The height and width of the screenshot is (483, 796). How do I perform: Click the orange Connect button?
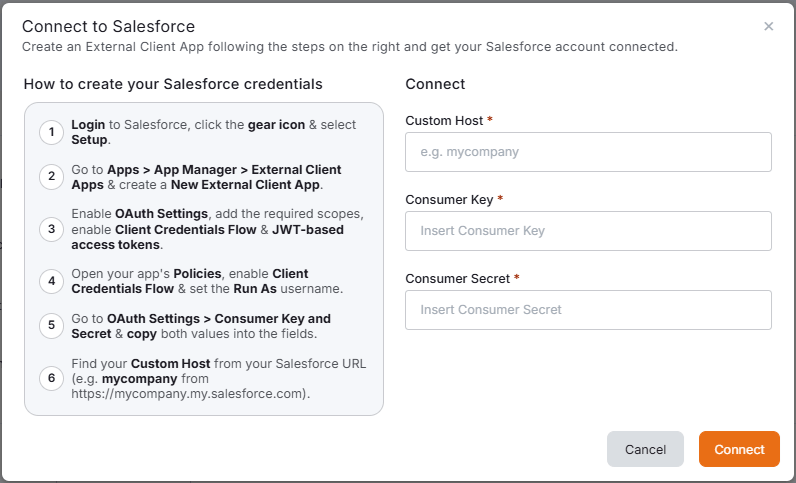(x=739, y=449)
